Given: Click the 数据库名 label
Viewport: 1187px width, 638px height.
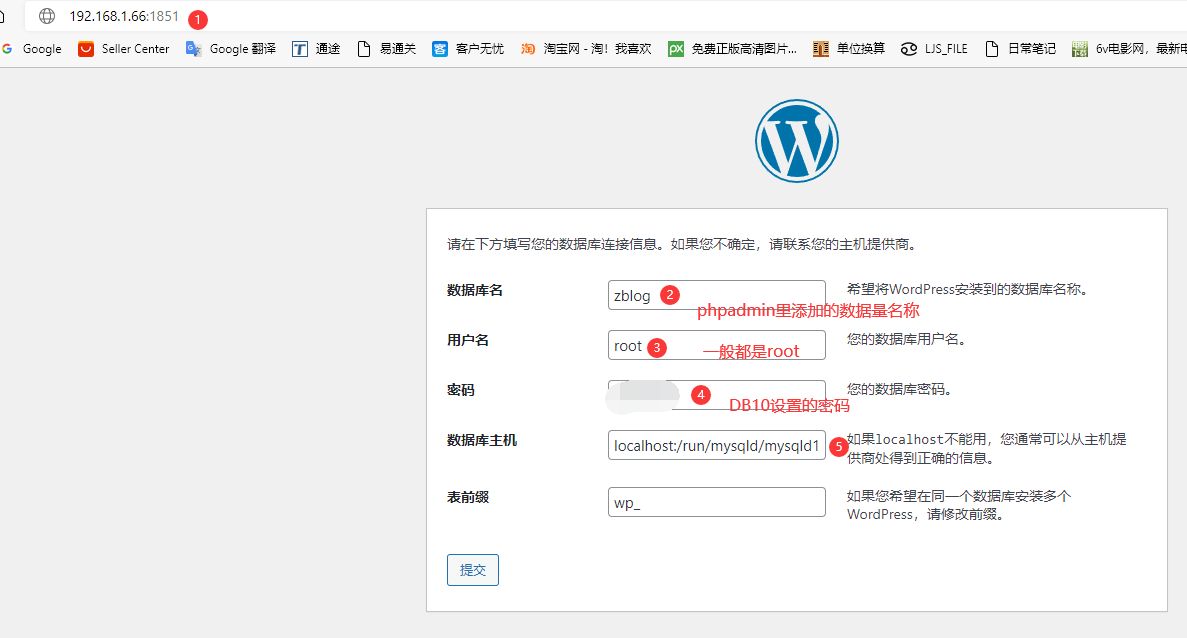Looking at the screenshot, I should [475, 290].
